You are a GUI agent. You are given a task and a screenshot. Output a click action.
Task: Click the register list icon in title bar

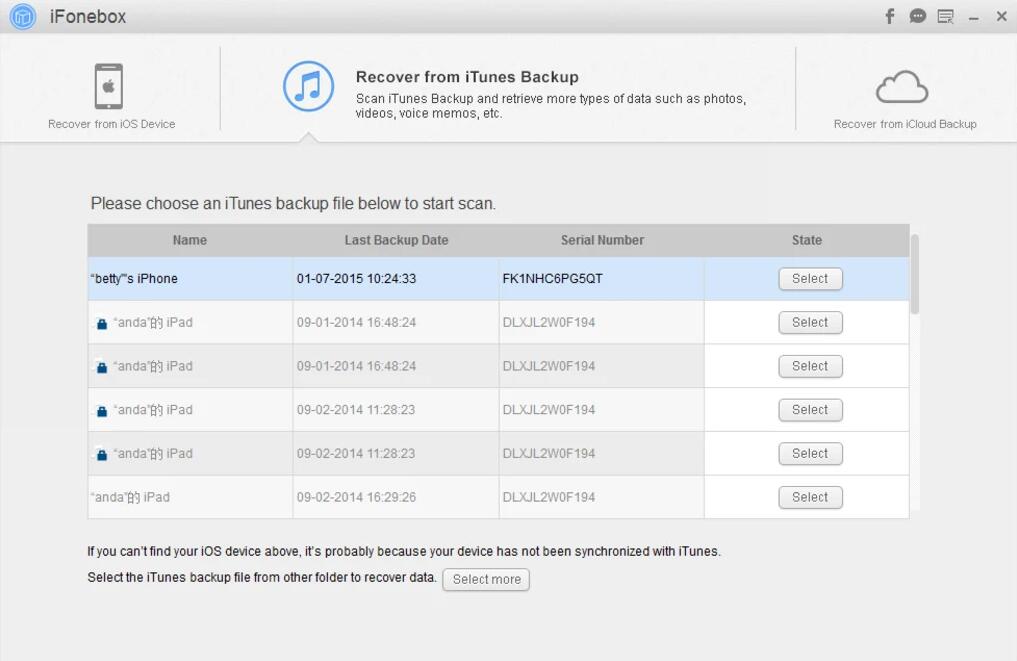click(946, 16)
